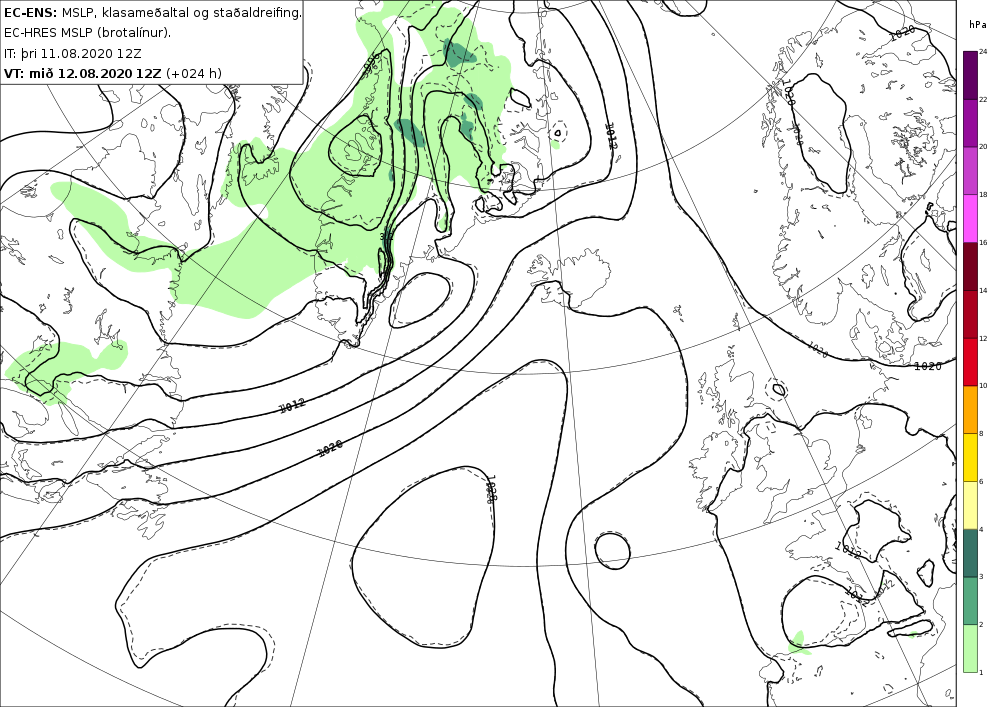
Task: Select the 'EC-HRES MSLP (brotalínur).' legend line
Action: click(87, 33)
